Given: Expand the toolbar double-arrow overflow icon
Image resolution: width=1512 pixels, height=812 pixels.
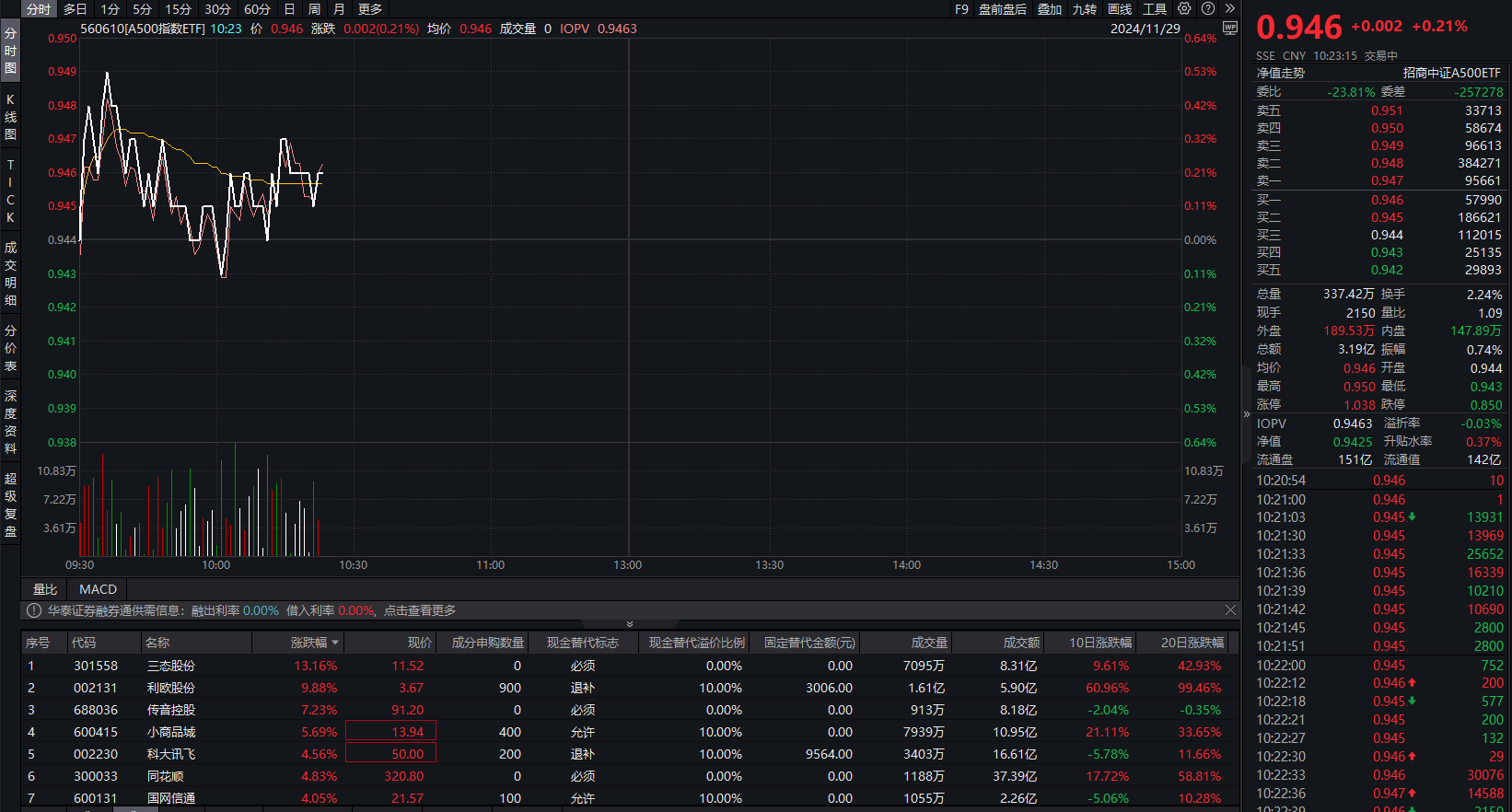Looking at the screenshot, I should (1229, 9).
